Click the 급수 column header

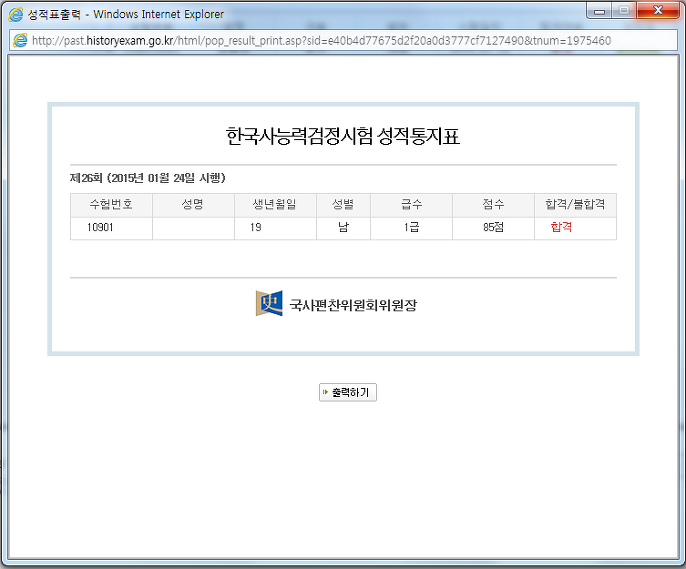(x=411, y=205)
